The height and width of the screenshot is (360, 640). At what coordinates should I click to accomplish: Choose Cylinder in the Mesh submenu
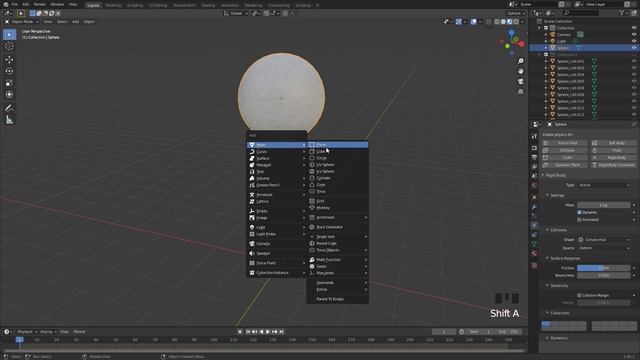338,178
